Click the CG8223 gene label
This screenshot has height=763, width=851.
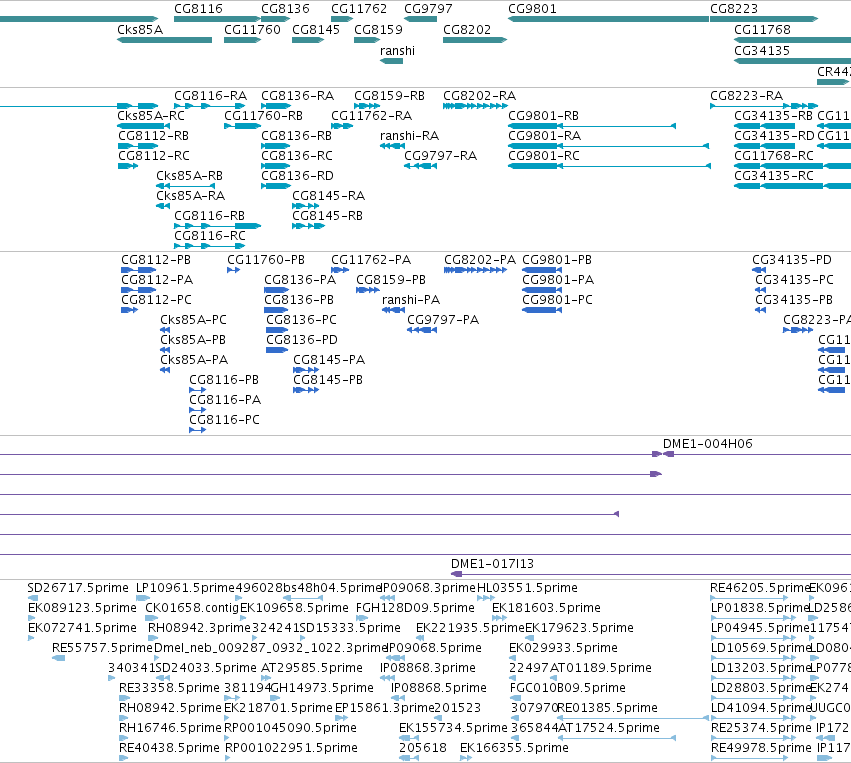pyautogui.click(x=734, y=9)
